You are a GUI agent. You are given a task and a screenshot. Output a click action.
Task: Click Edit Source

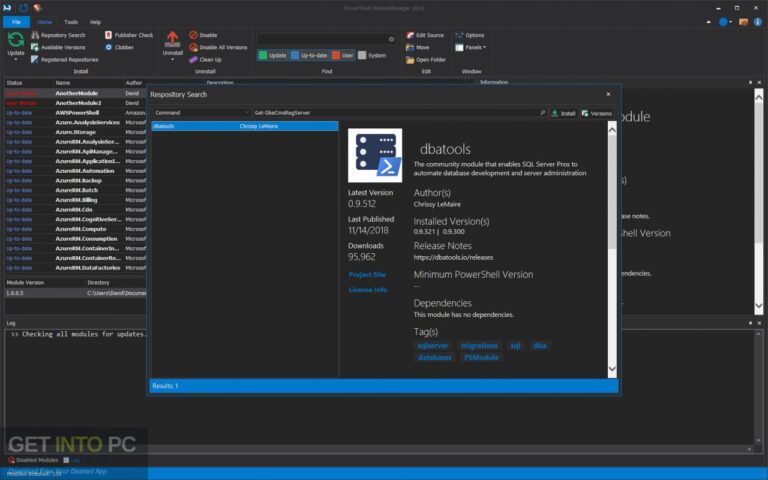click(425, 35)
